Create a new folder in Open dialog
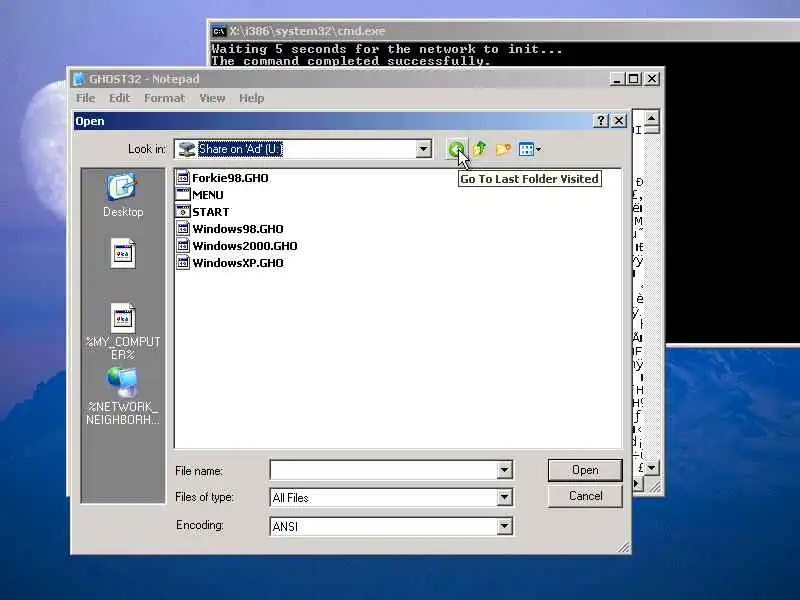The width and height of the screenshot is (800, 600). 503,149
